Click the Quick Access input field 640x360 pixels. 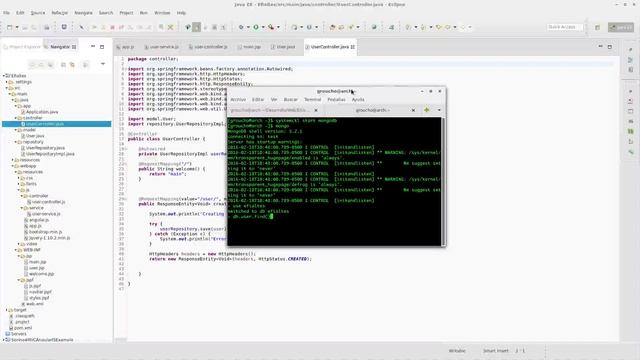(564, 27)
